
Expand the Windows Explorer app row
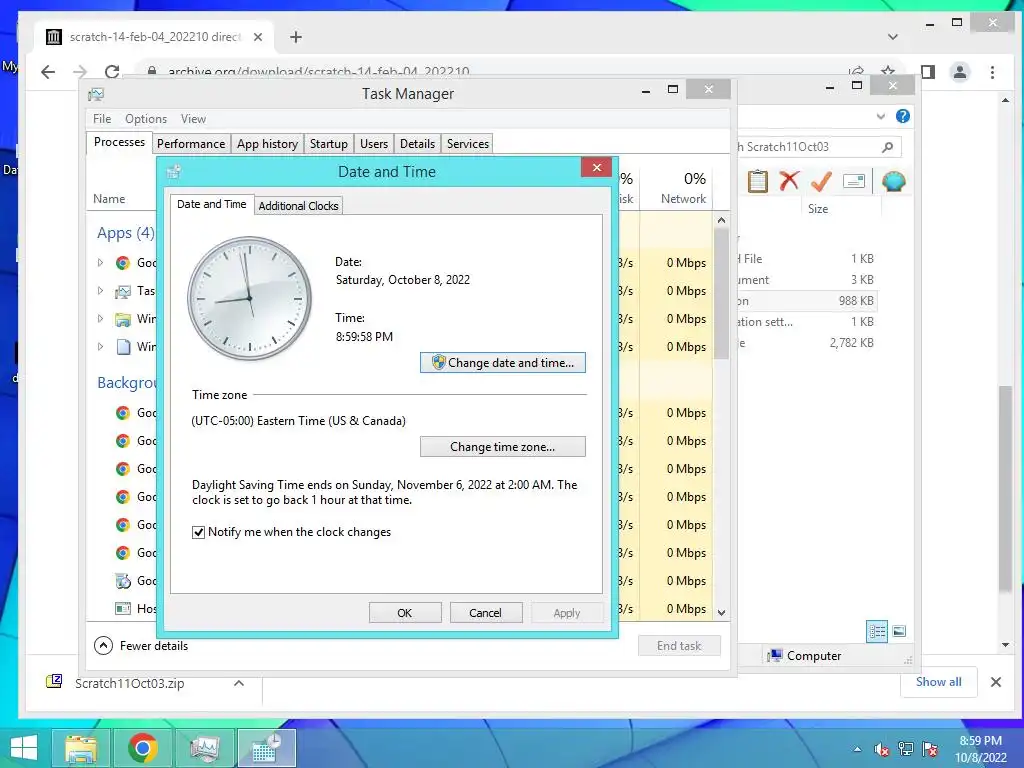pyautogui.click(x=100, y=319)
